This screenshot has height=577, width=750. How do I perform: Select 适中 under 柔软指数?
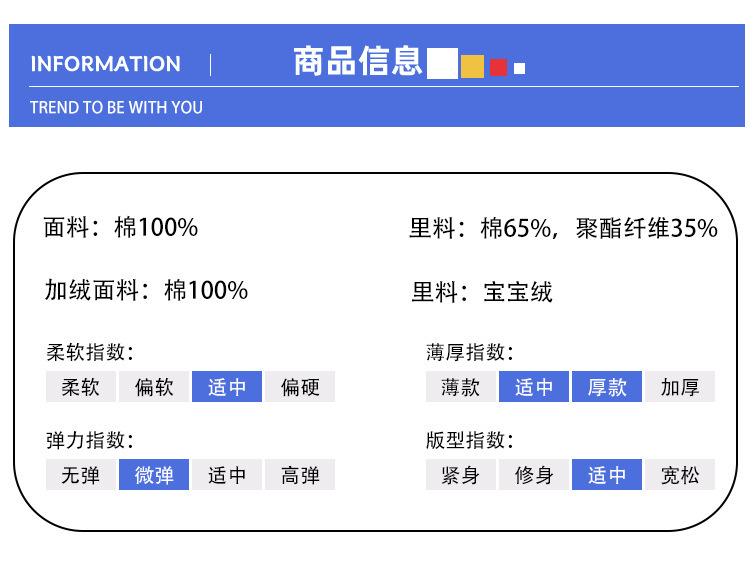[x=227, y=387]
